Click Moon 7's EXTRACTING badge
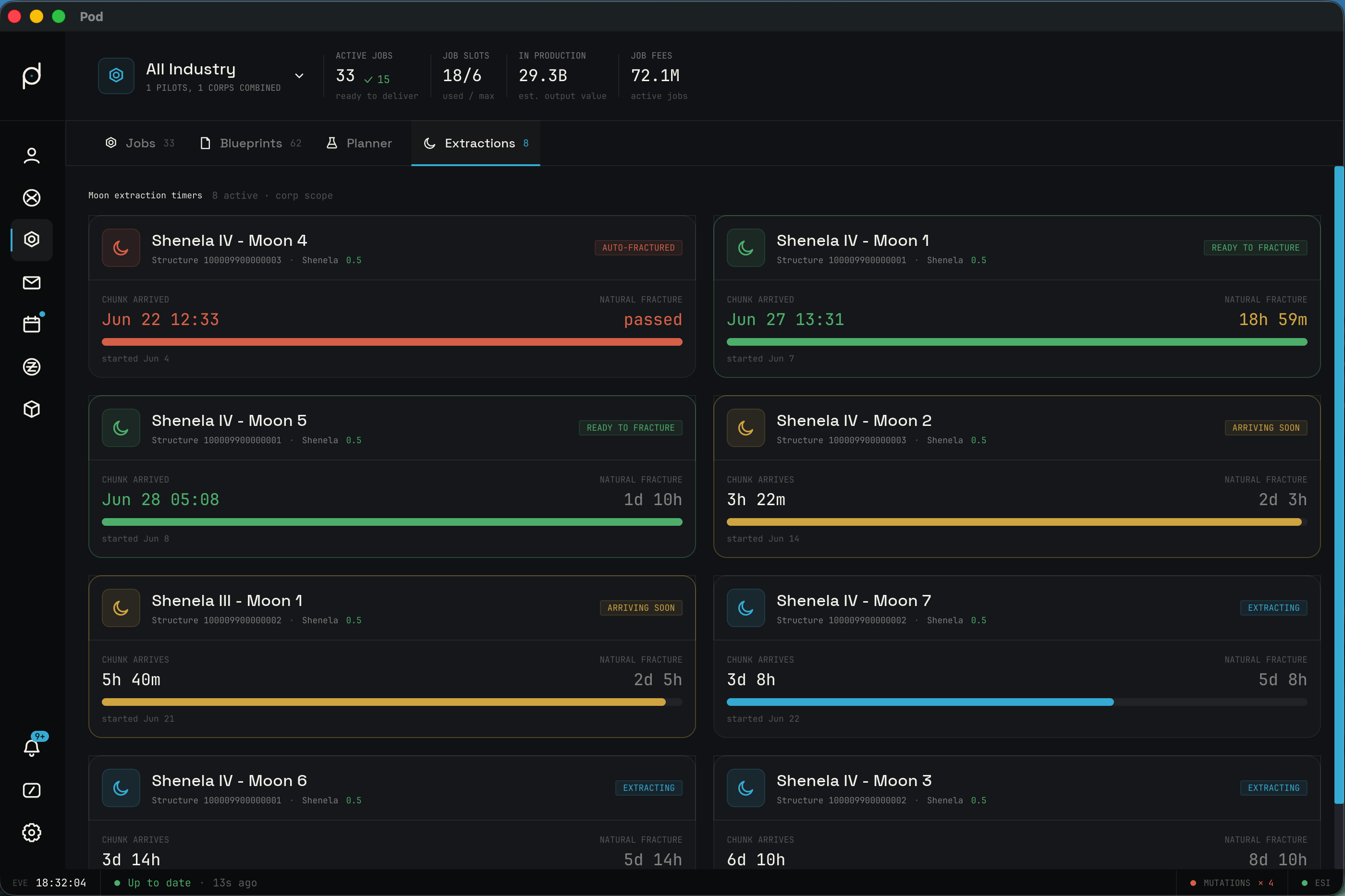This screenshot has height=896, width=1345. pyautogui.click(x=1273, y=607)
